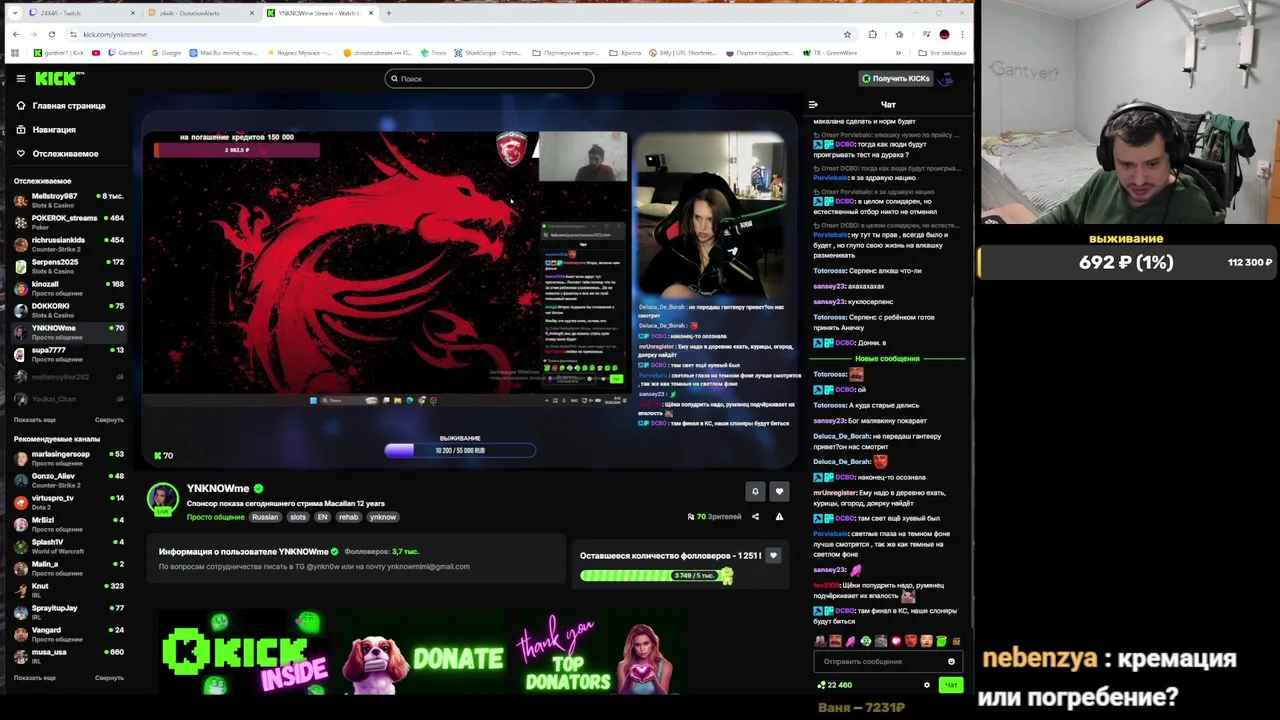Open DOKKORKI channel
This screenshot has height=720, width=1280.
(68, 309)
